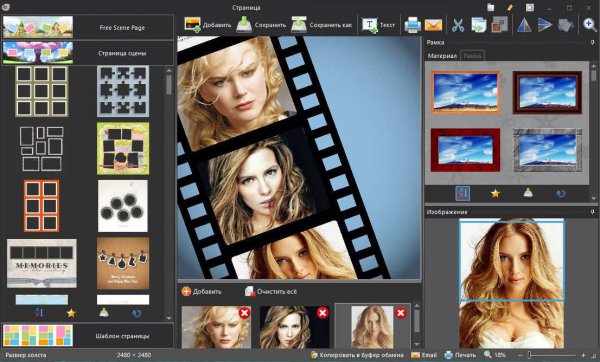
Task: Click Очистить всё button
Action: [x=271, y=291]
